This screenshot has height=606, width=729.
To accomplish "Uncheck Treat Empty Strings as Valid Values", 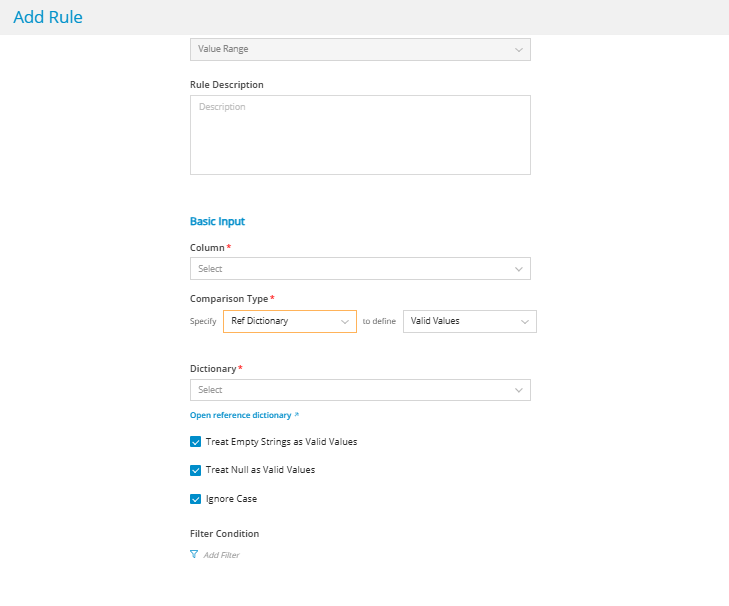I will pos(196,441).
